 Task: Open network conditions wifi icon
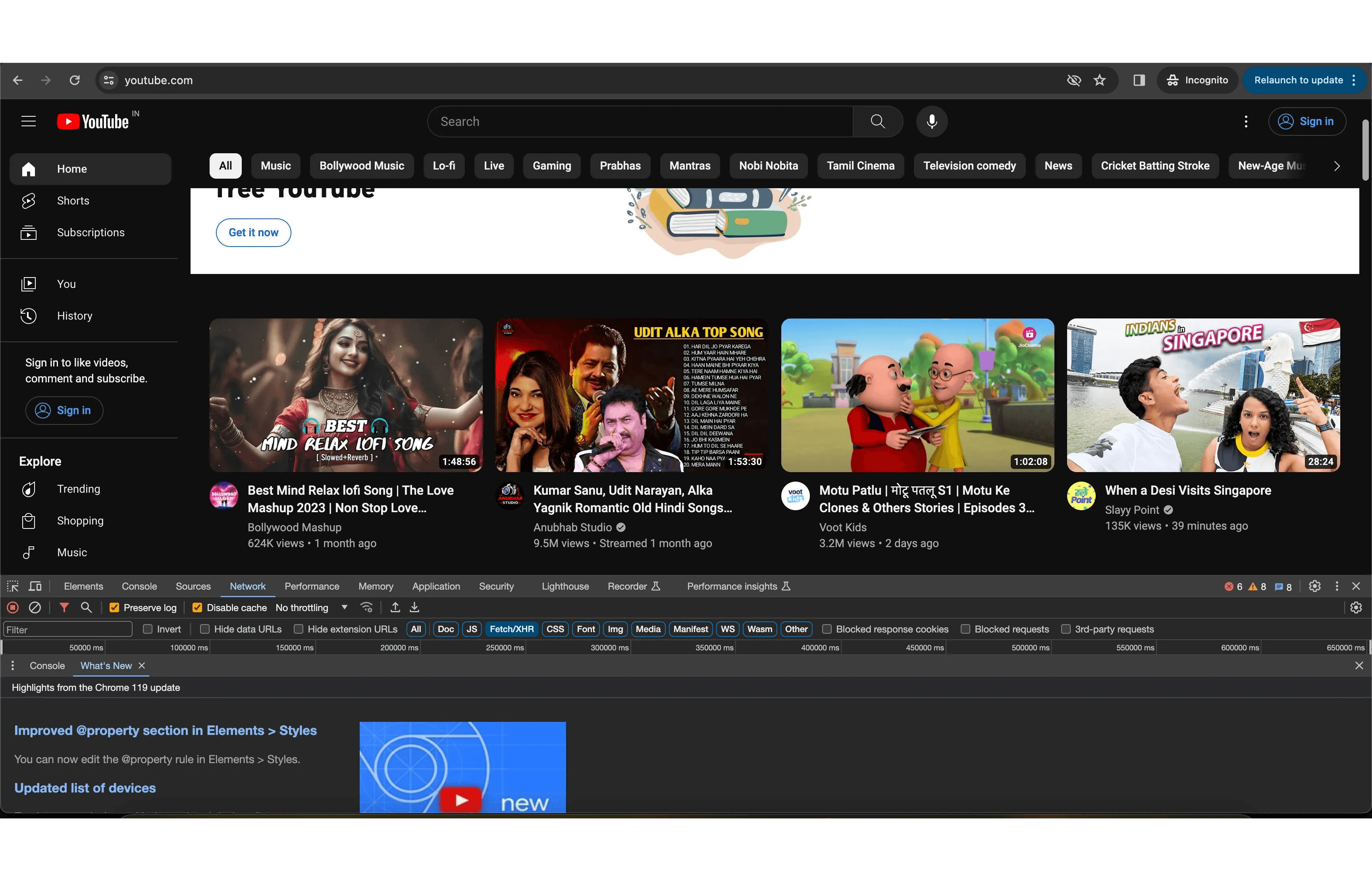367,607
